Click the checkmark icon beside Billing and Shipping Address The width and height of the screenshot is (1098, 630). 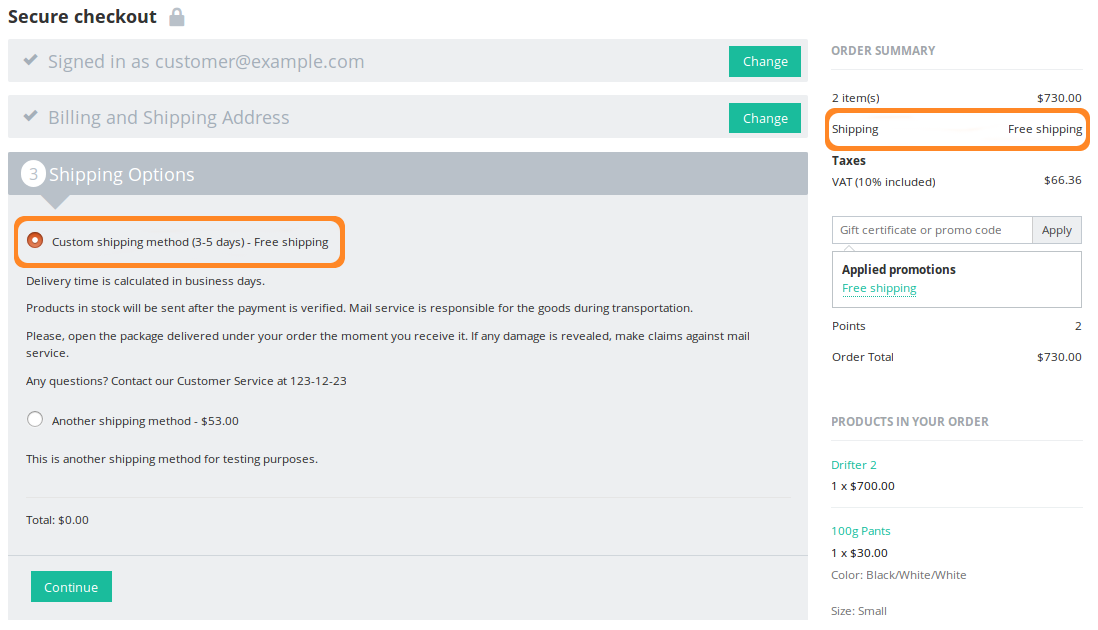[30, 116]
